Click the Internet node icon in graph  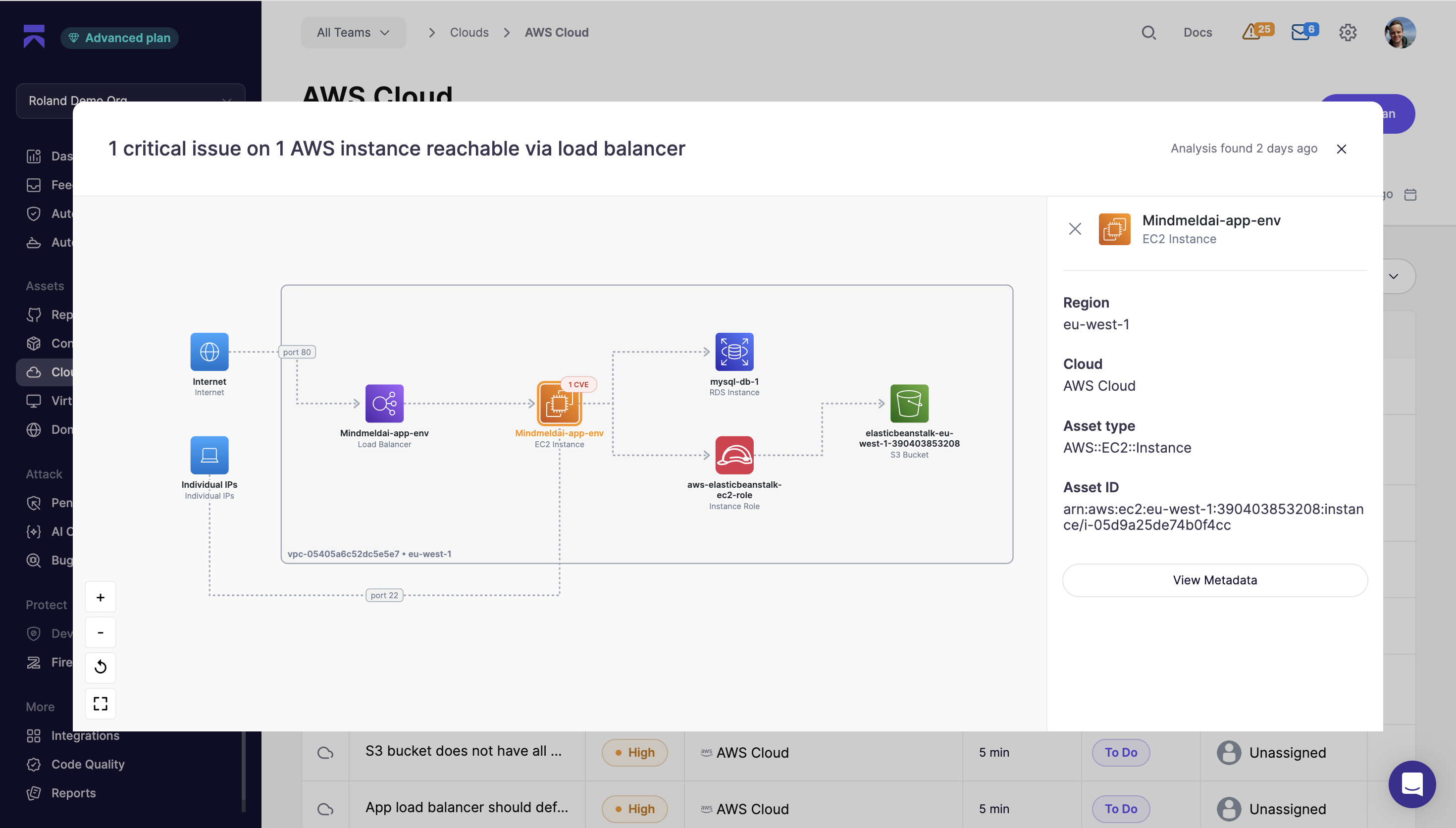(209, 352)
